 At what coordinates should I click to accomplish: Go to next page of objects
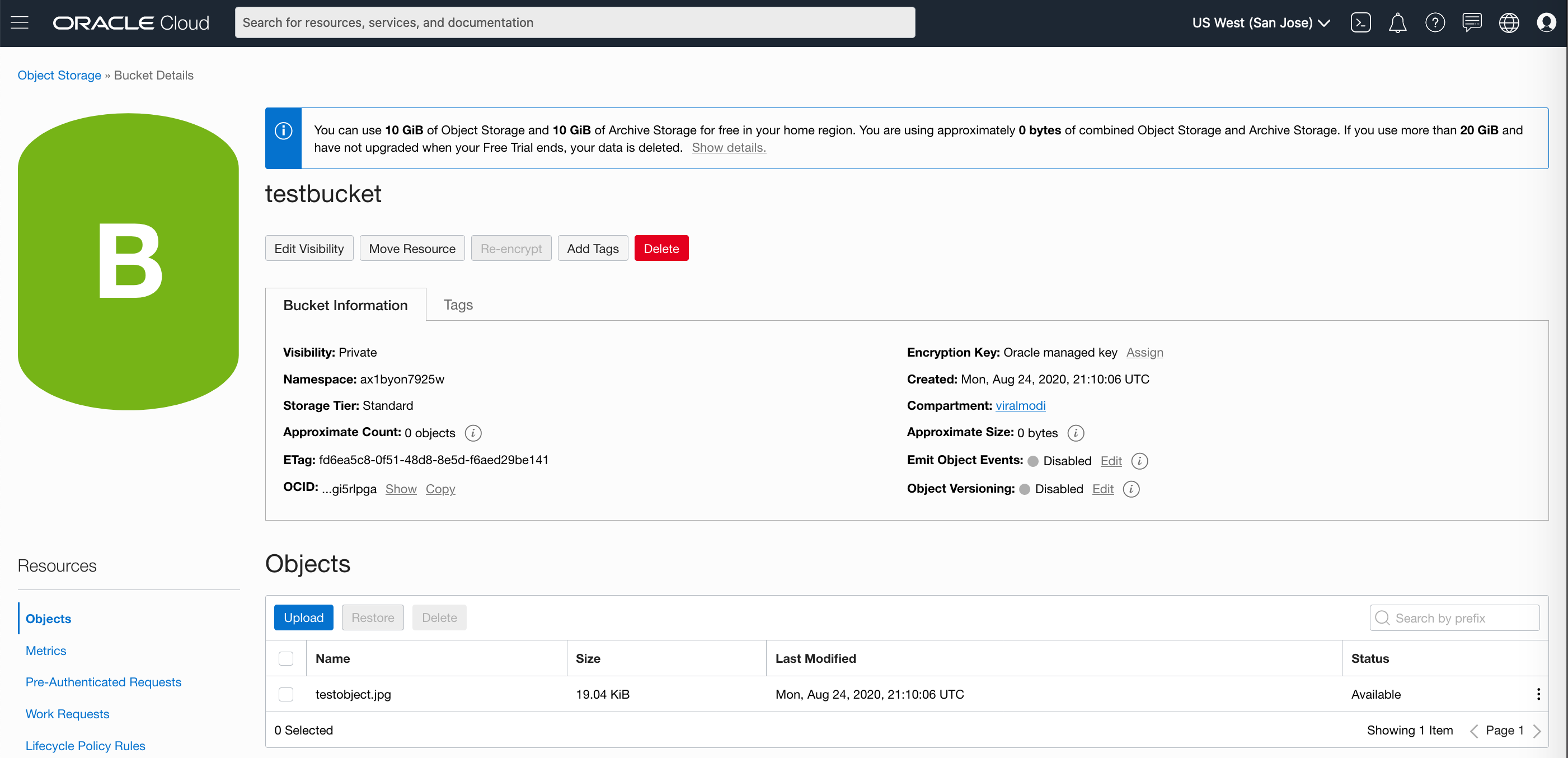pyautogui.click(x=1536, y=731)
